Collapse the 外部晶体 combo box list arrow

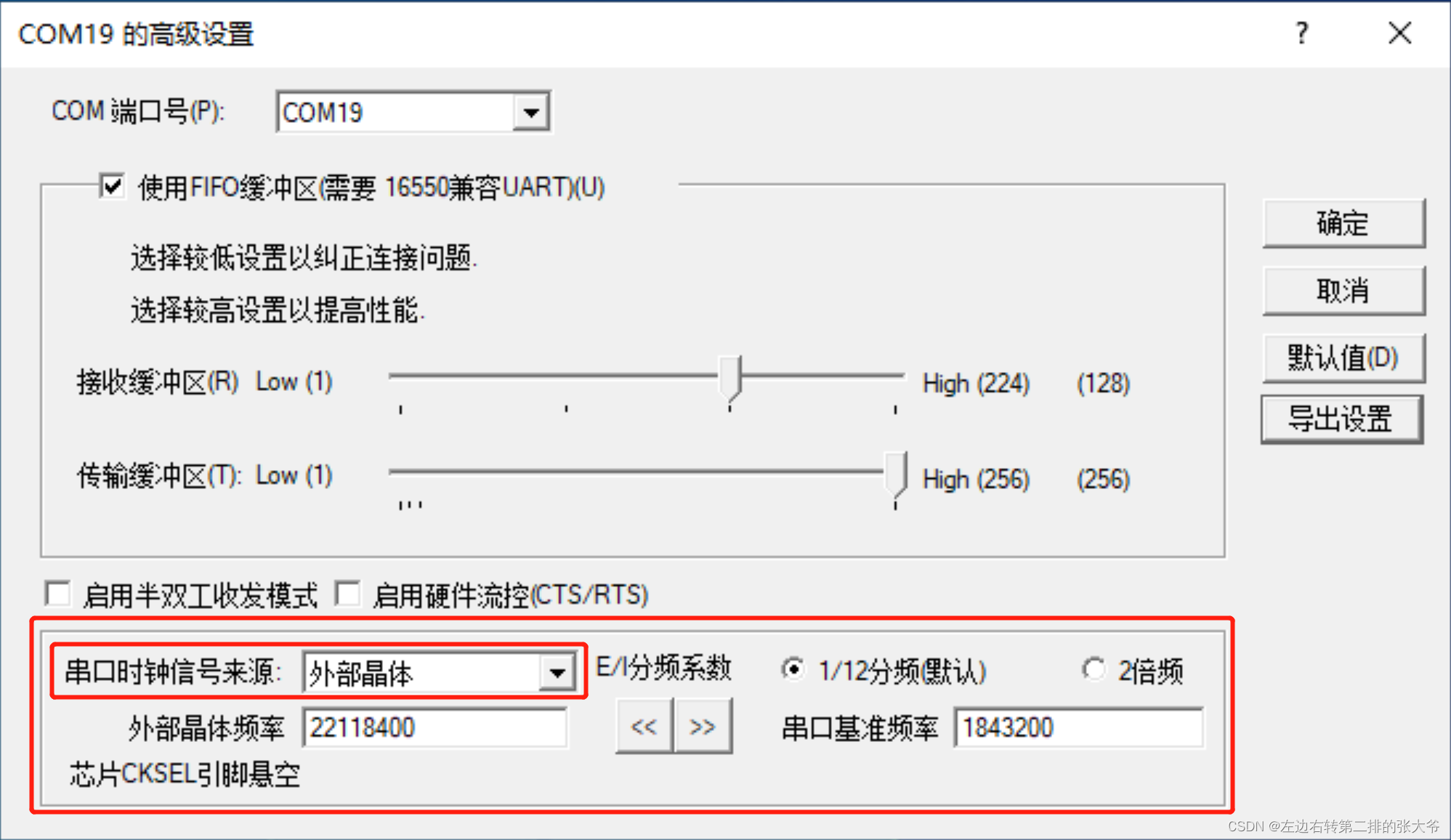click(x=557, y=673)
